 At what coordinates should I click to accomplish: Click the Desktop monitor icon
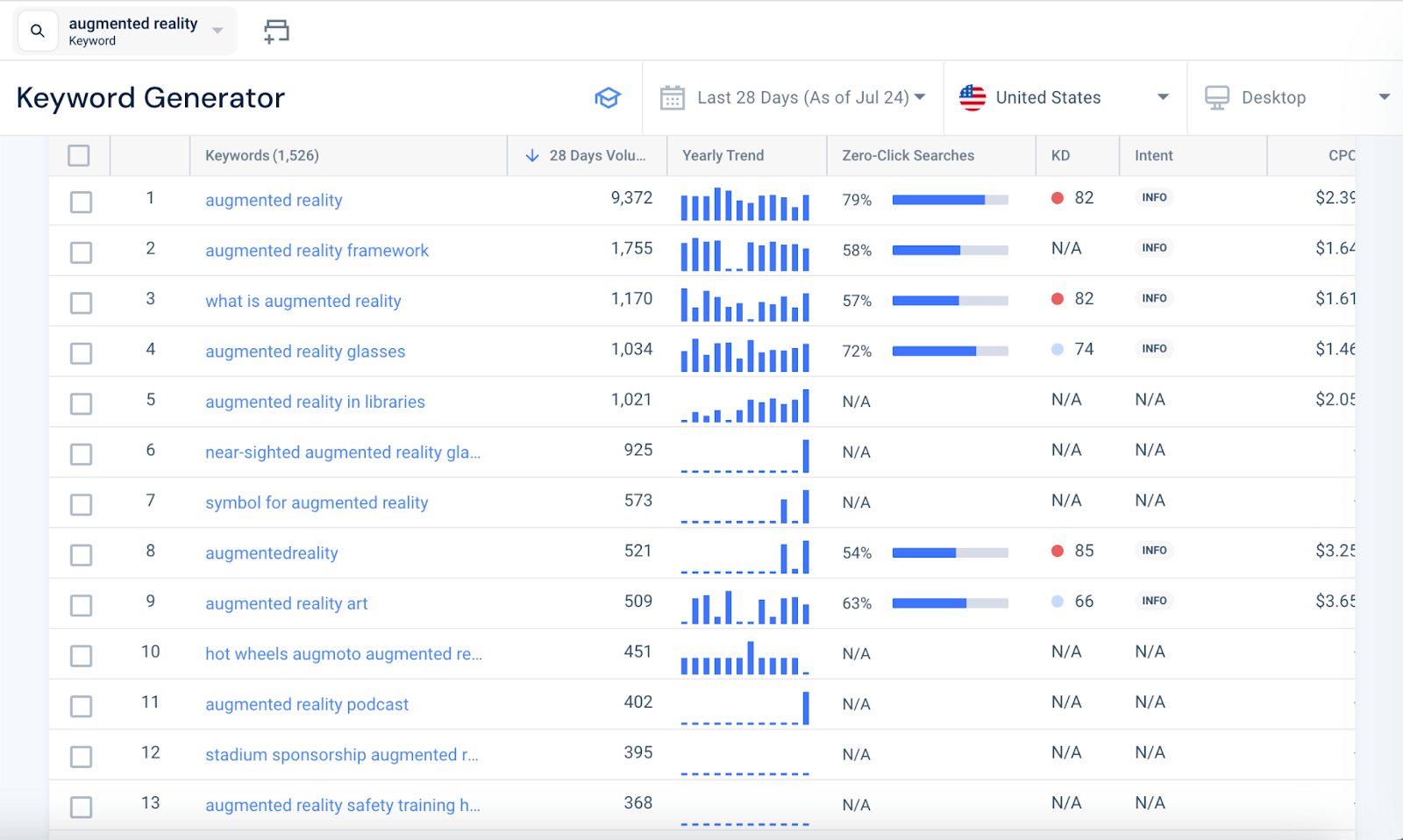[x=1217, y=98]
